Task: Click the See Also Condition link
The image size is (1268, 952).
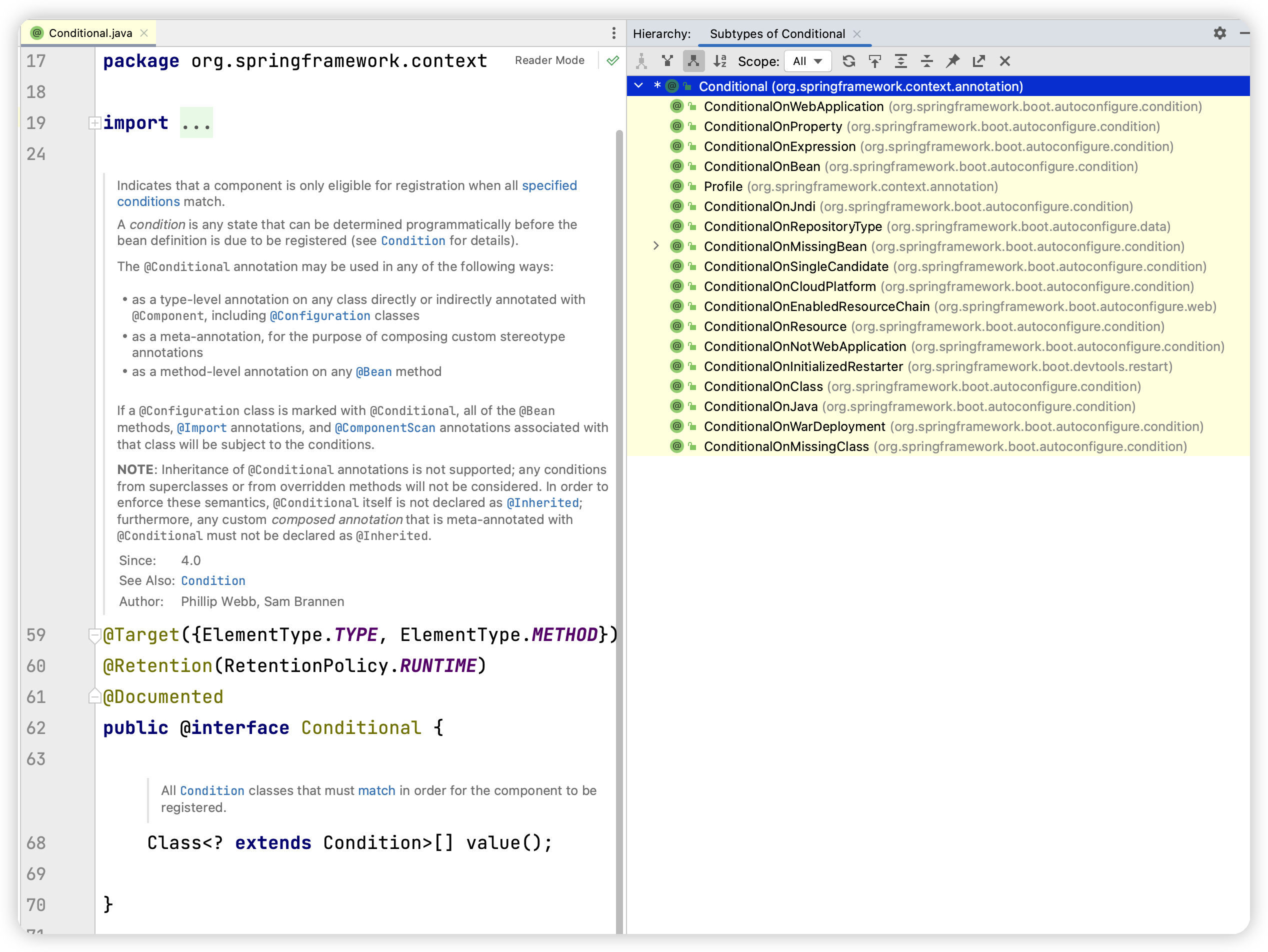Action: (x=213, y=580)
